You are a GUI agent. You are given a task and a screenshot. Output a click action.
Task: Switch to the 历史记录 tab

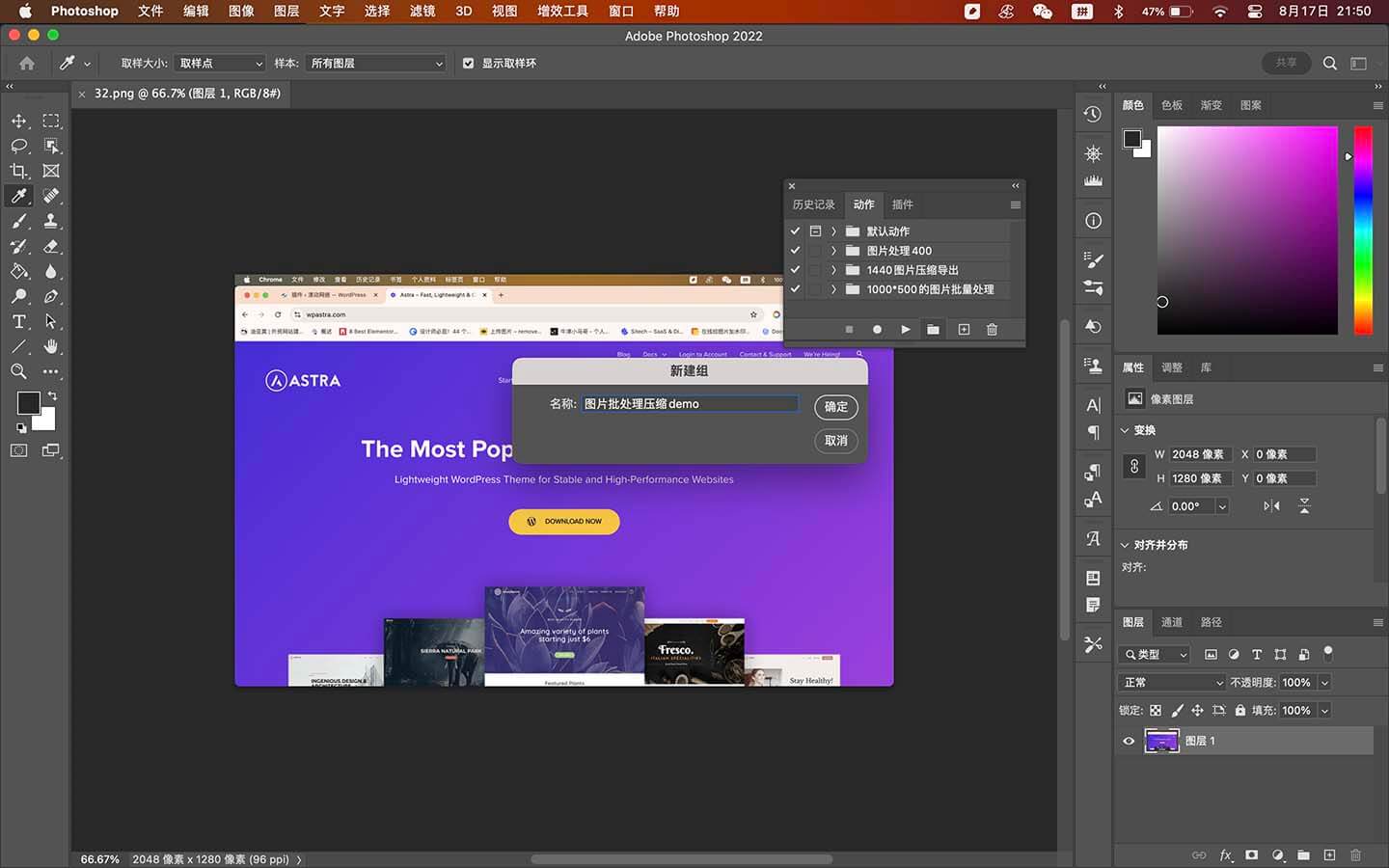813,204
